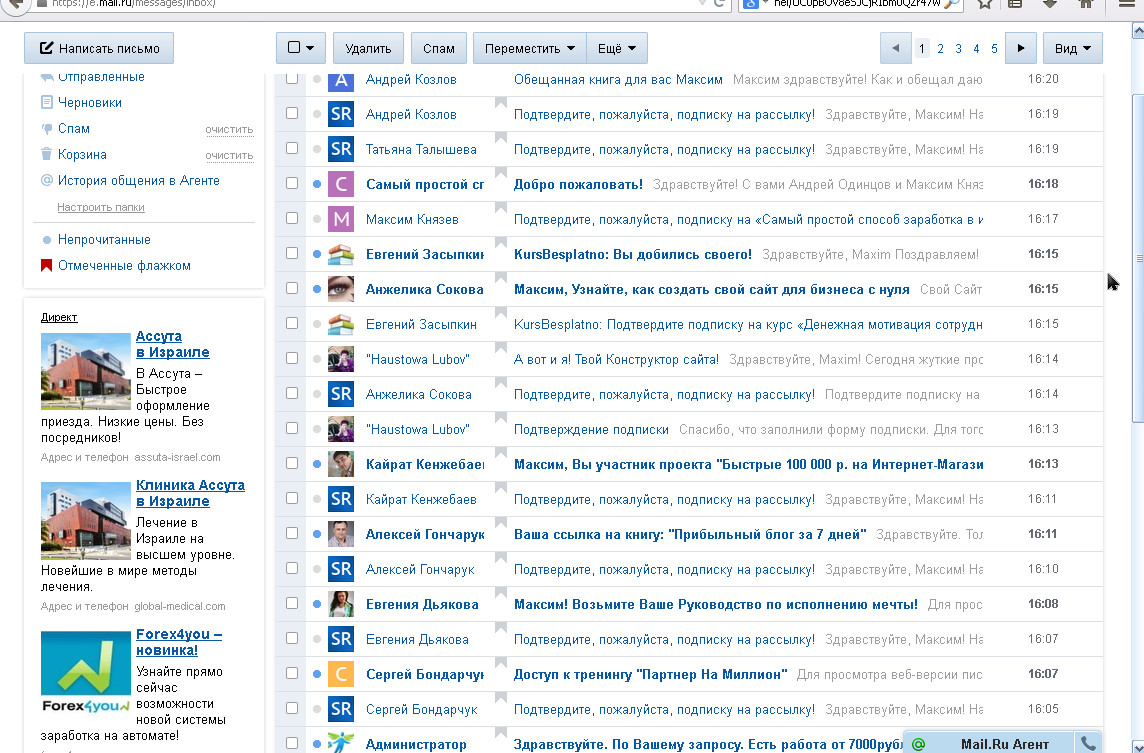Click the purple C avatar of Самый простой email
1144x753 pixels.
341,184
